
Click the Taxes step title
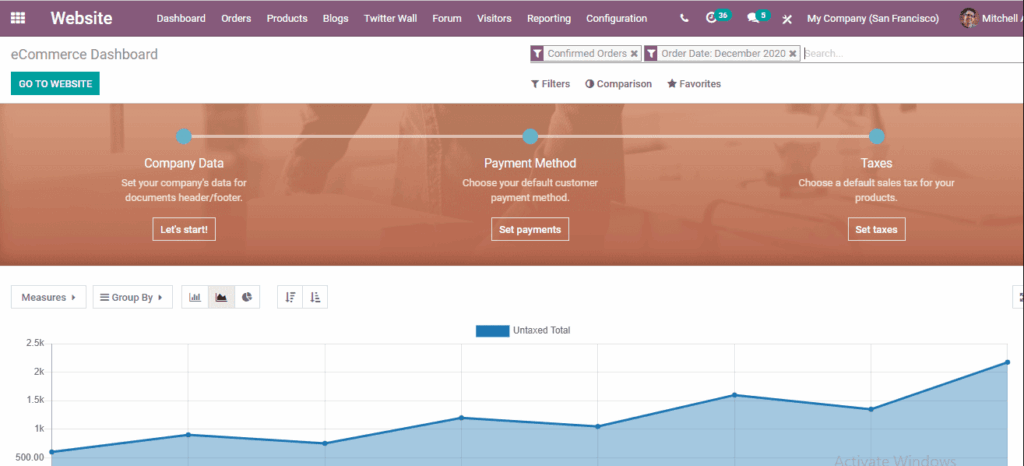pyautogui.click(x=876, y=163)
